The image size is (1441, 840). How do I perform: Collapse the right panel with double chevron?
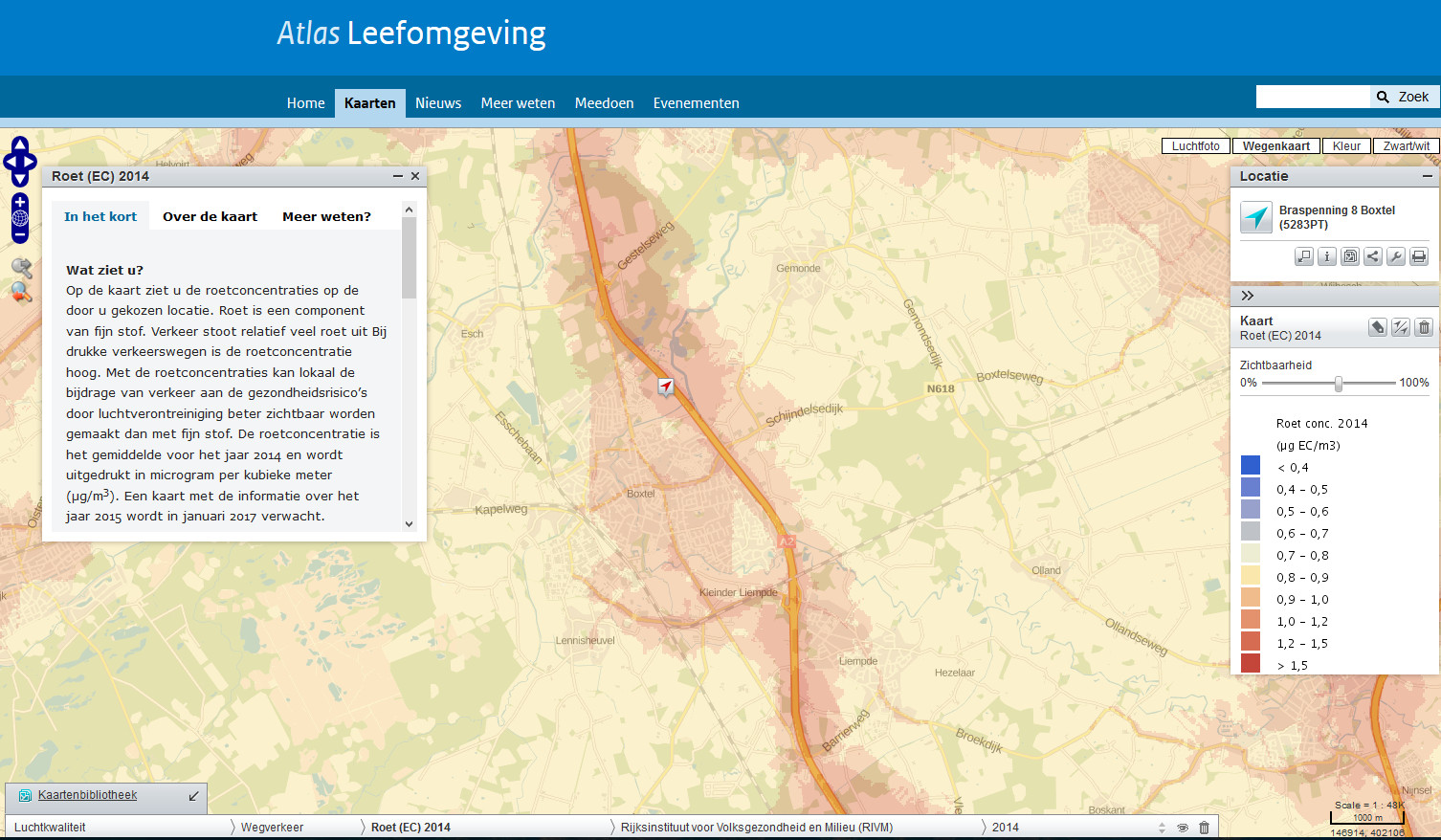pos(1248,296)
